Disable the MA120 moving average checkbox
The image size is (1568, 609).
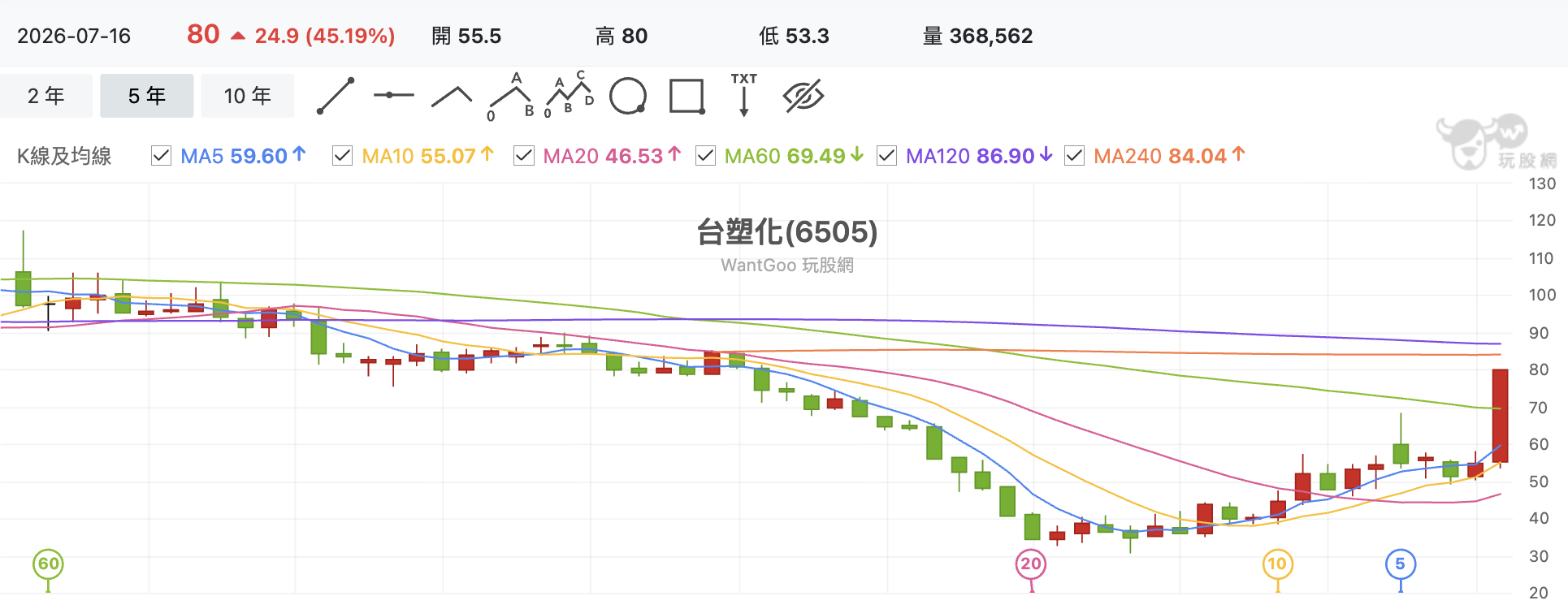coord(887,155)
